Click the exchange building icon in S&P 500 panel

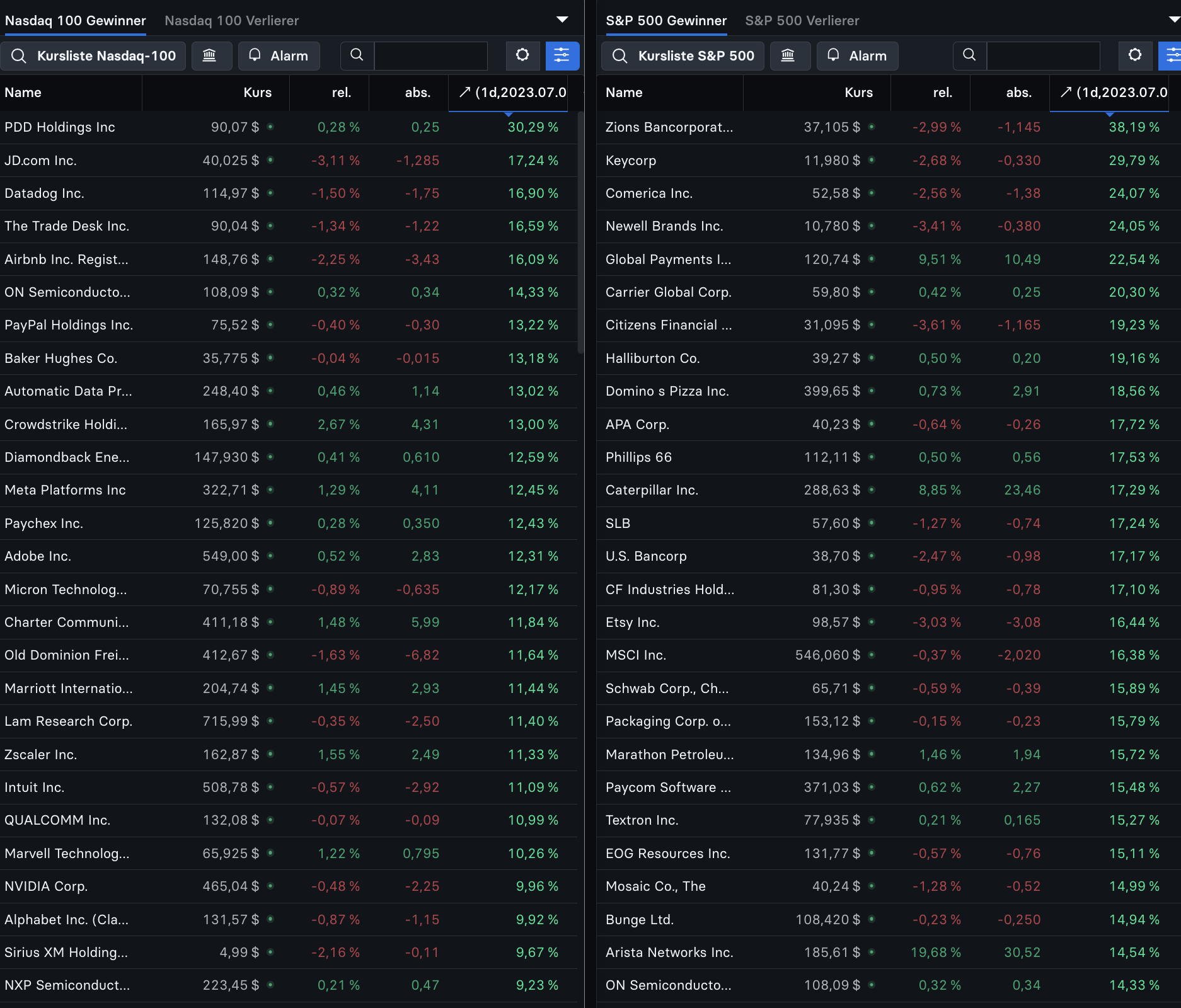point(790,56)
